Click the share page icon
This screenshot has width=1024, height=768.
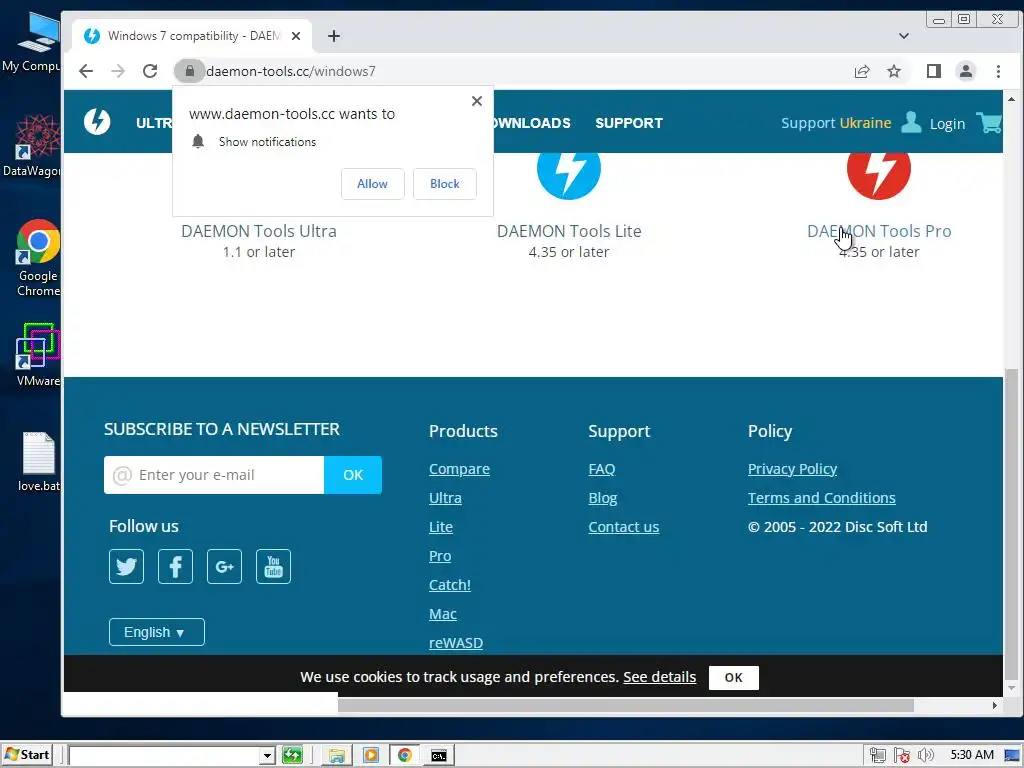[x=862, y=71]
